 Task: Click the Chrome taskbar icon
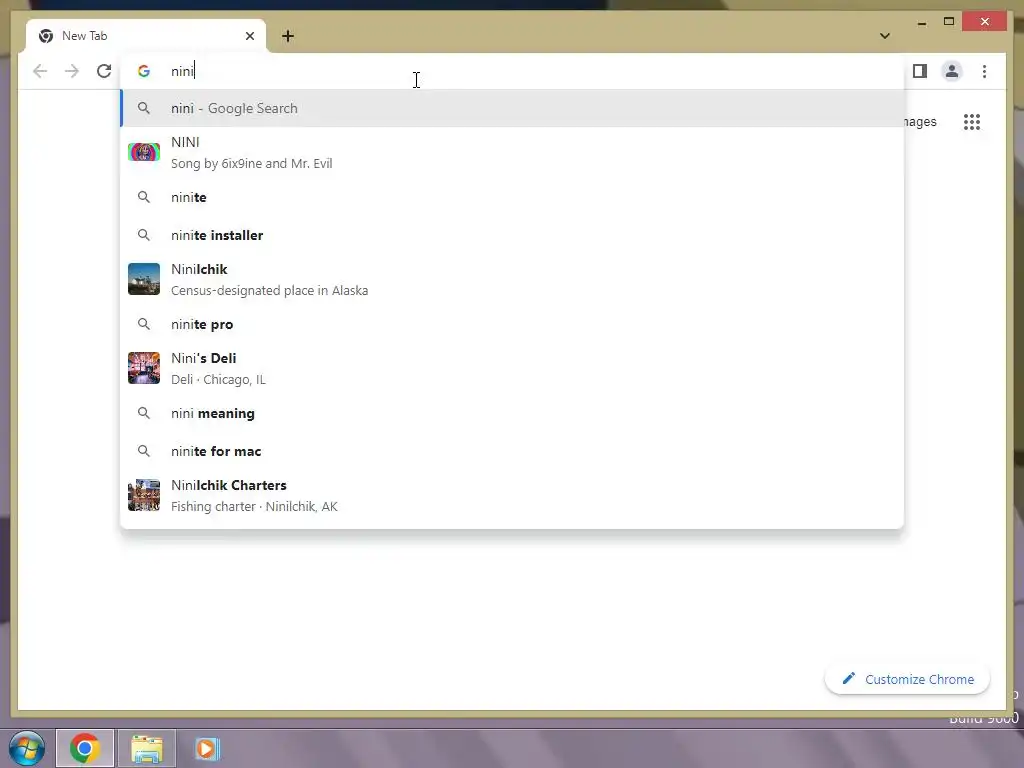click(x=85, y=748)
